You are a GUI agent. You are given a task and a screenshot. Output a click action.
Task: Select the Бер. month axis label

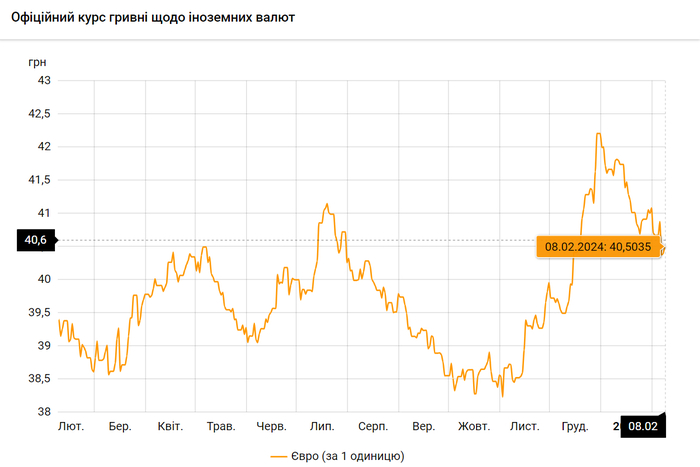pyautogui.click(x=120, y=427)
